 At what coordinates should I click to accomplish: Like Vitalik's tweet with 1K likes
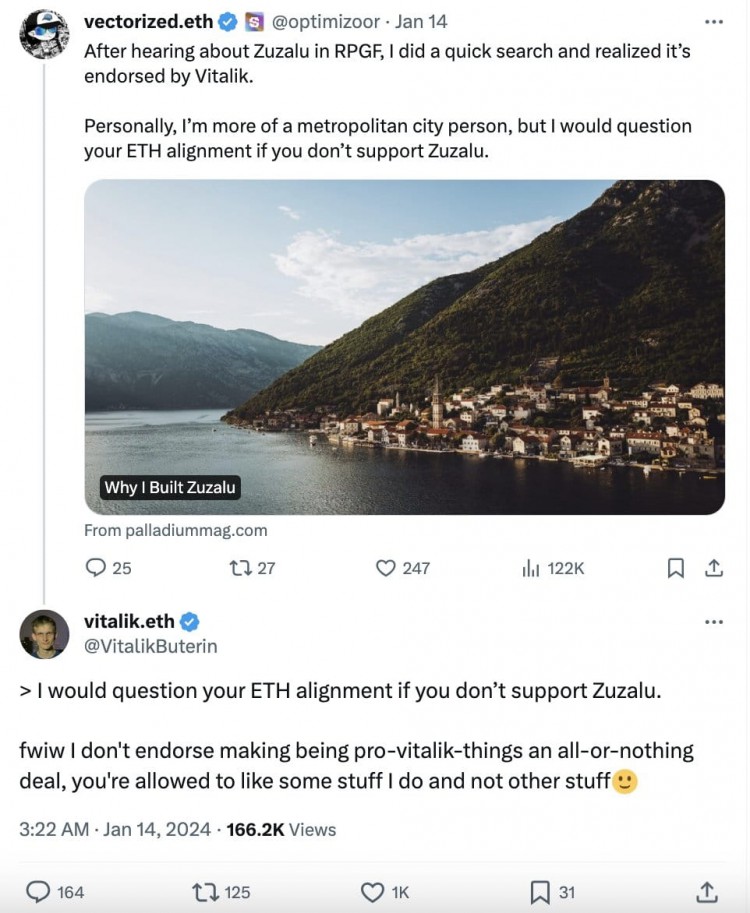pyautogui.click(x=385, y=892)
